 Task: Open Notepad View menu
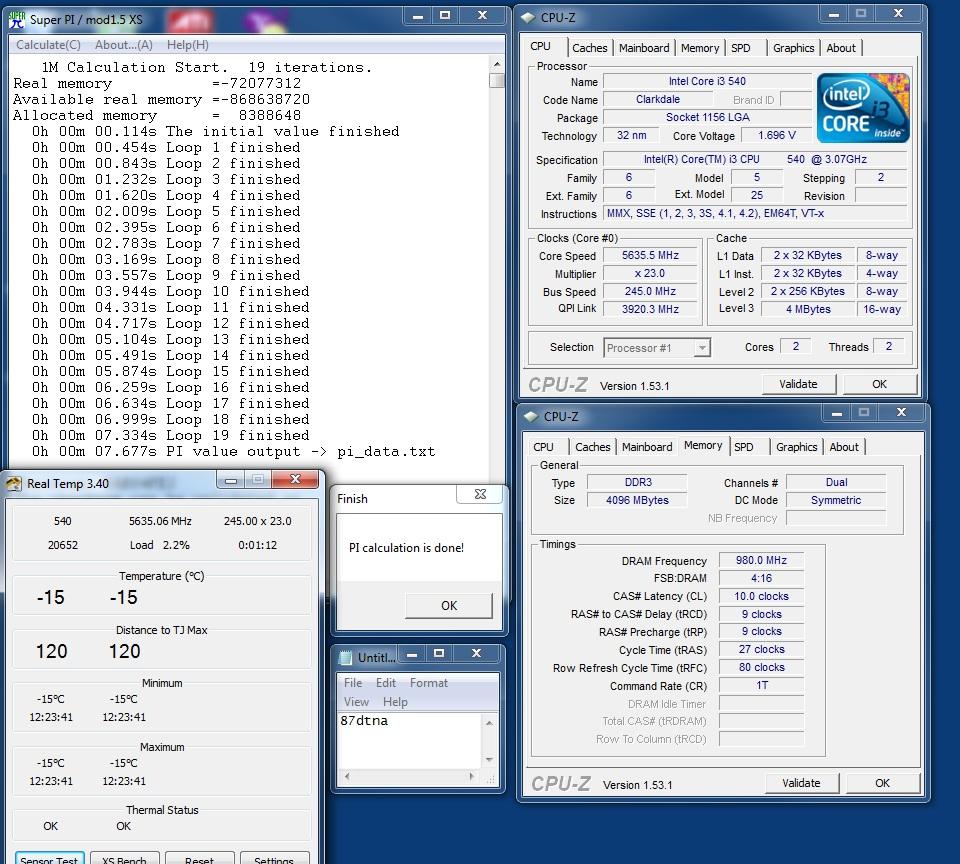point(356,702)
